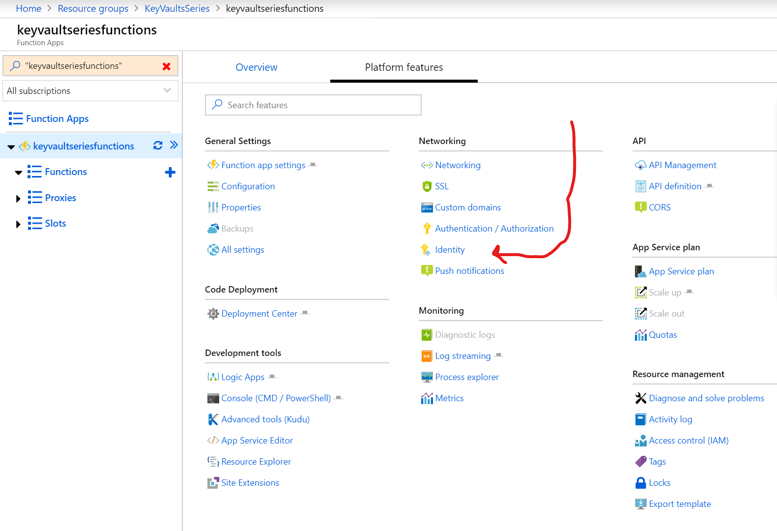The height and width of the screenshot is (531, 777).
Task: Expand the double chevron beside keyvaultseriesfunctions
Action: pos(173,145)
